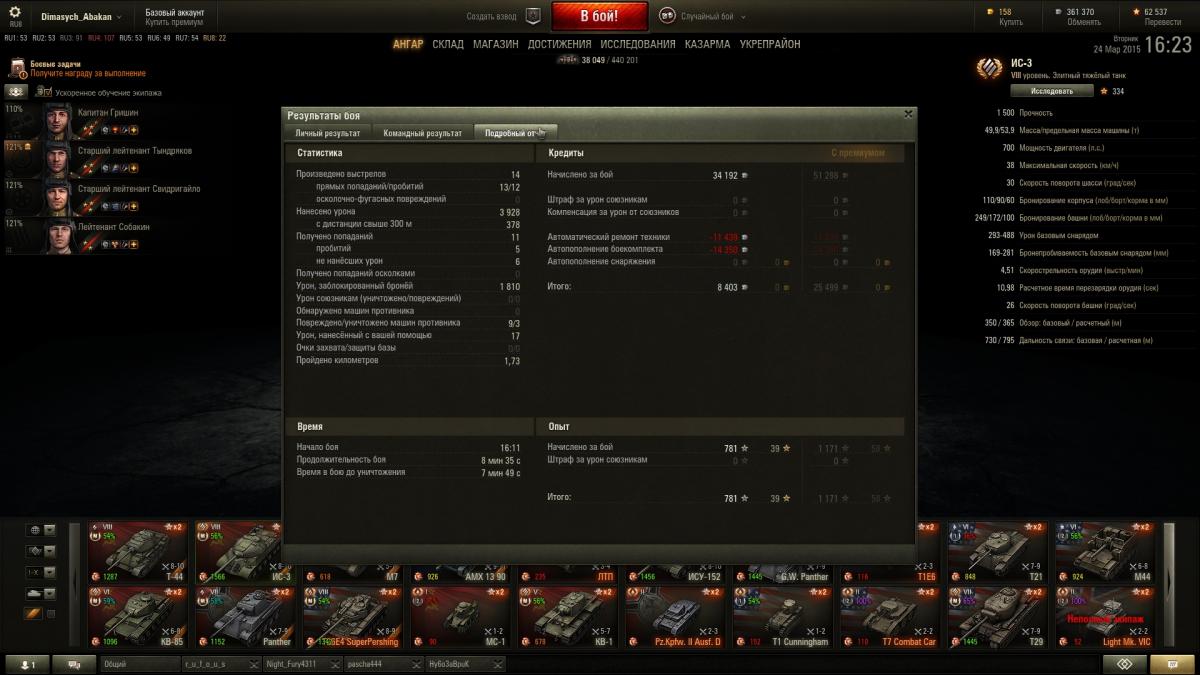Open the combat missions clipboard icon
The height and width of the screenshot is (675, 1200).
point(17,68)
